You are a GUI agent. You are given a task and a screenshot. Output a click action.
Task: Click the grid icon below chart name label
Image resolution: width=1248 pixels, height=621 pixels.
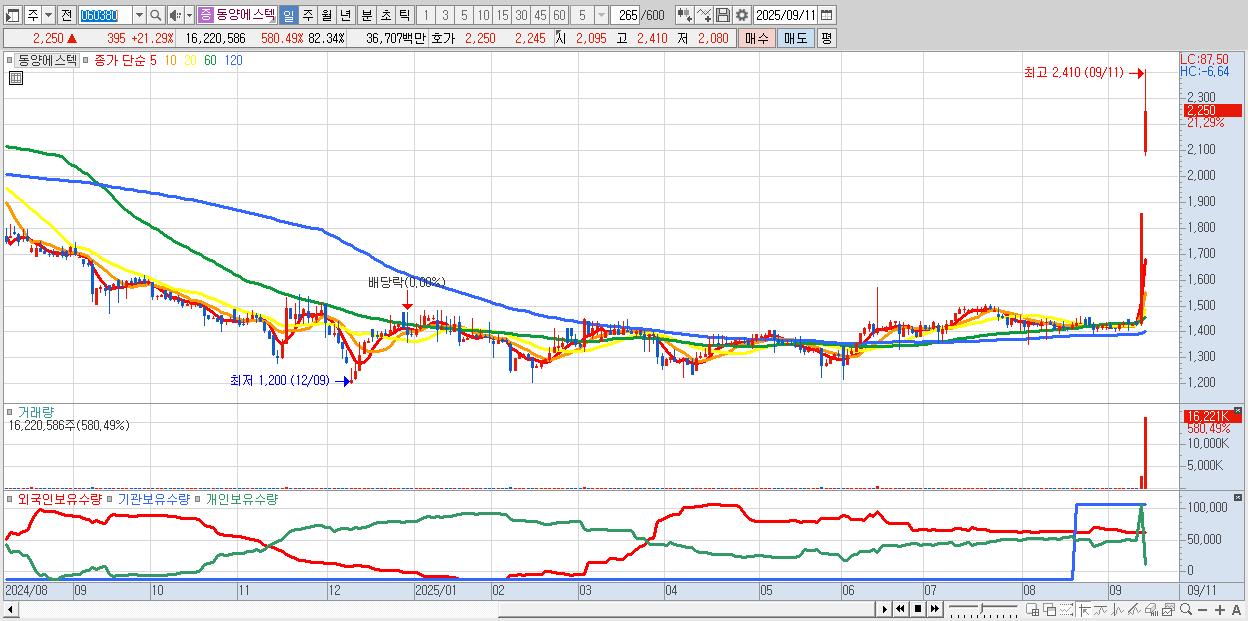[x=15, y=78]
